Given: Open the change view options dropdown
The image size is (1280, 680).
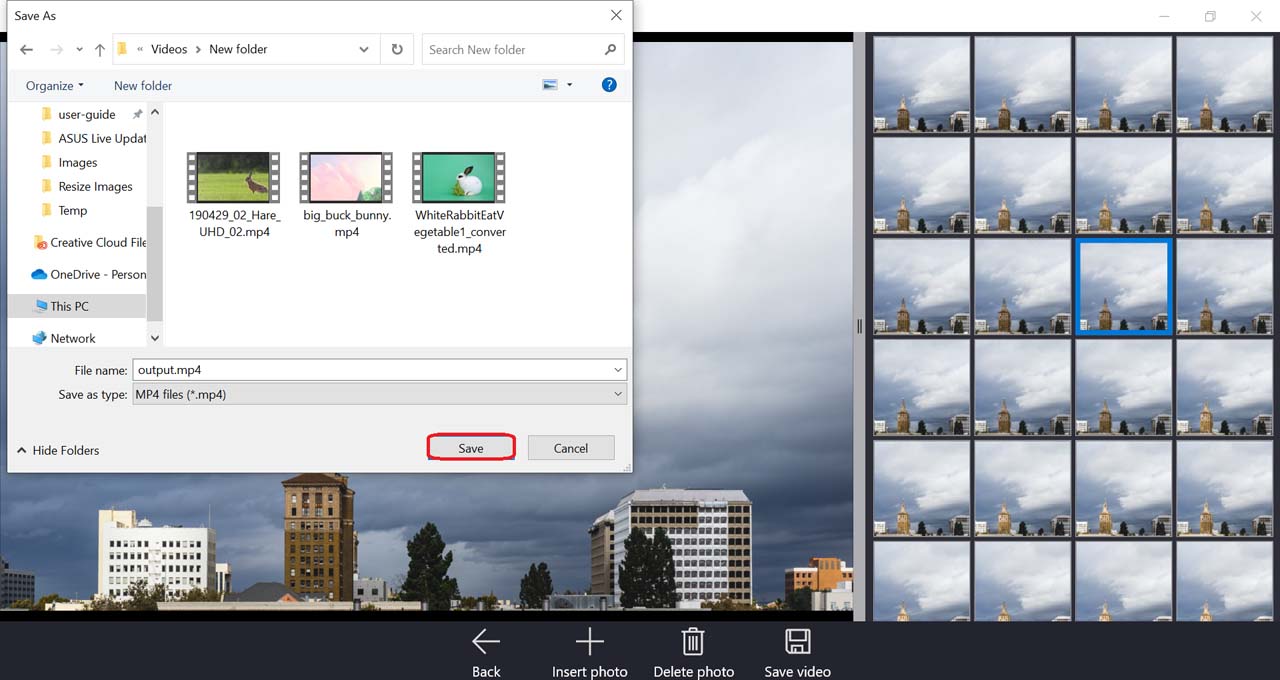Looking at the screenshot, I should click(x=570, y=86).
